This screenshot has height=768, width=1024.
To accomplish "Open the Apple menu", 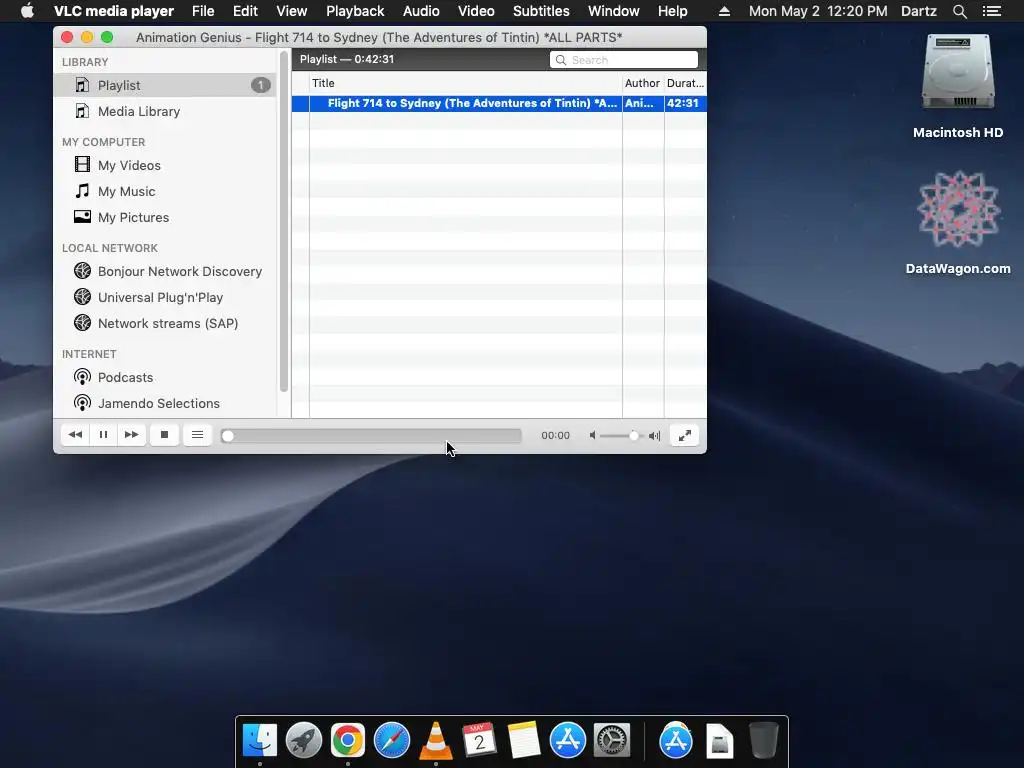I will (27, 11).
